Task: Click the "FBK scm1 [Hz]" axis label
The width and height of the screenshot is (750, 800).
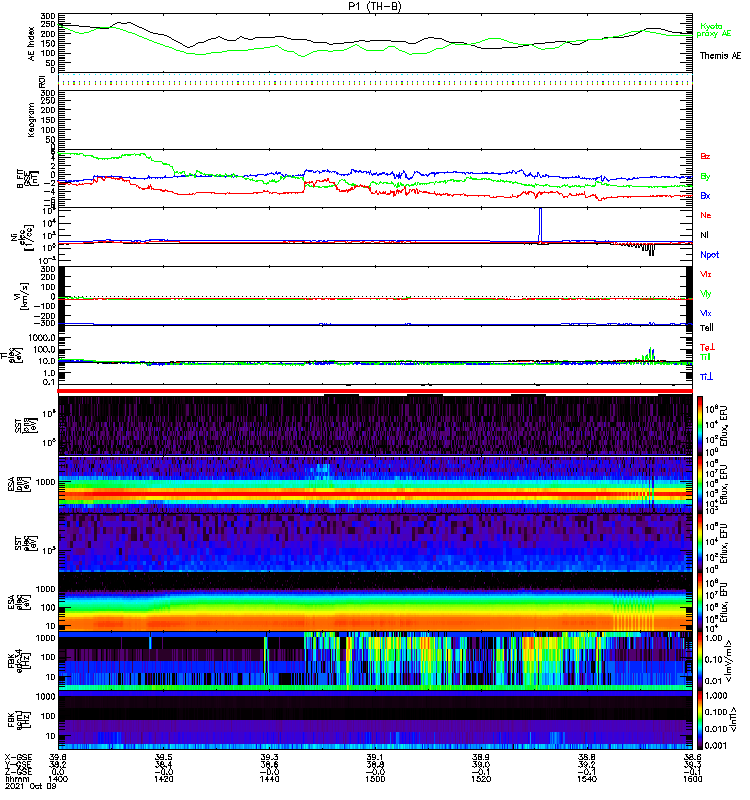Action: (x=18, y=720)
